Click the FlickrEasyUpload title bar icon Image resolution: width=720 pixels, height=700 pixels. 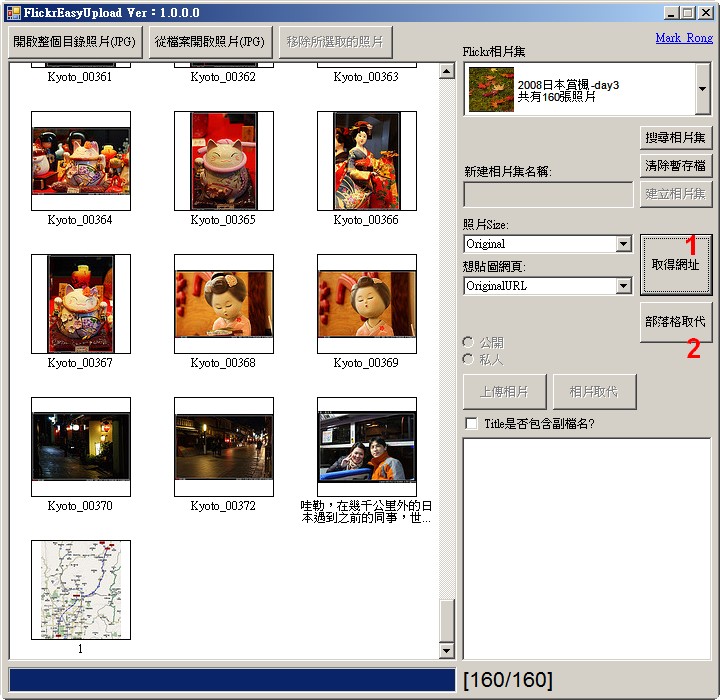click(14, 12)
